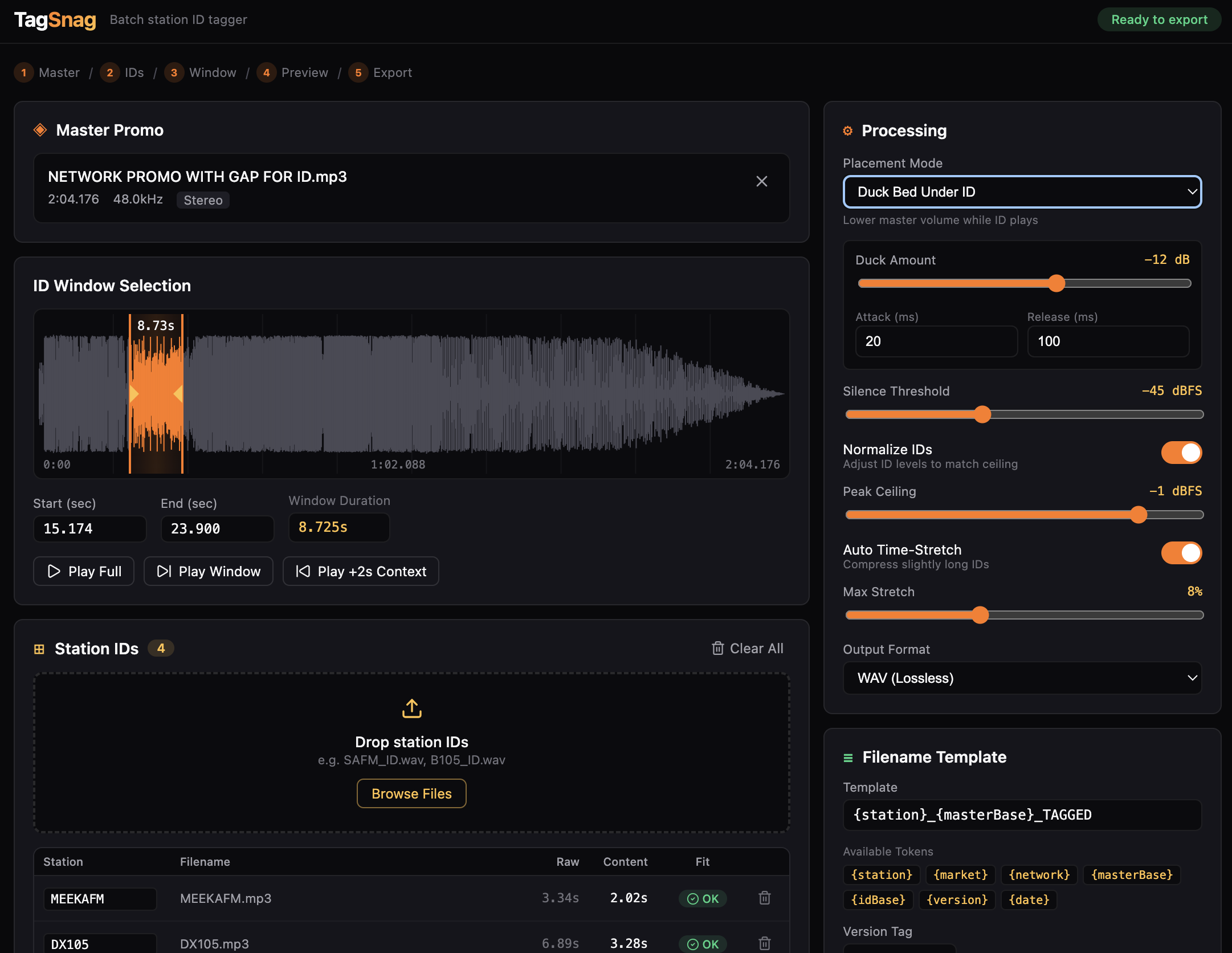Click the TagSnag logo
Image resolution: width=1232 pixels, height=953 pixels.
coord(55,20)
